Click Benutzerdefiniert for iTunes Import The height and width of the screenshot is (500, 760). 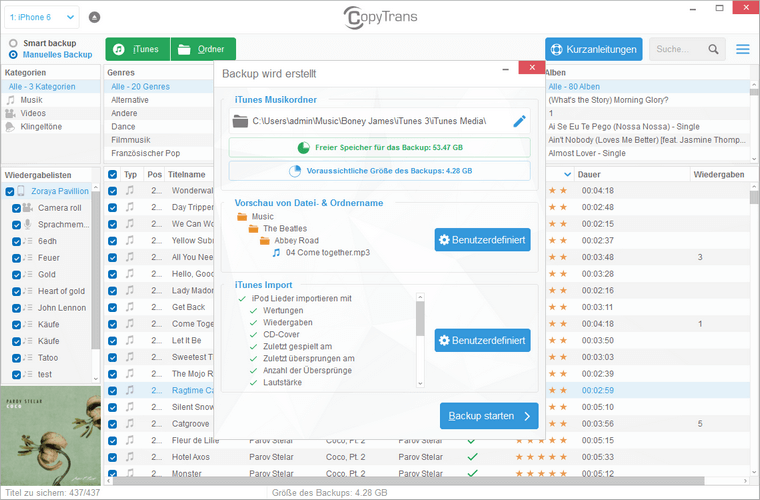pyautogui.click(x=482, y=340)
